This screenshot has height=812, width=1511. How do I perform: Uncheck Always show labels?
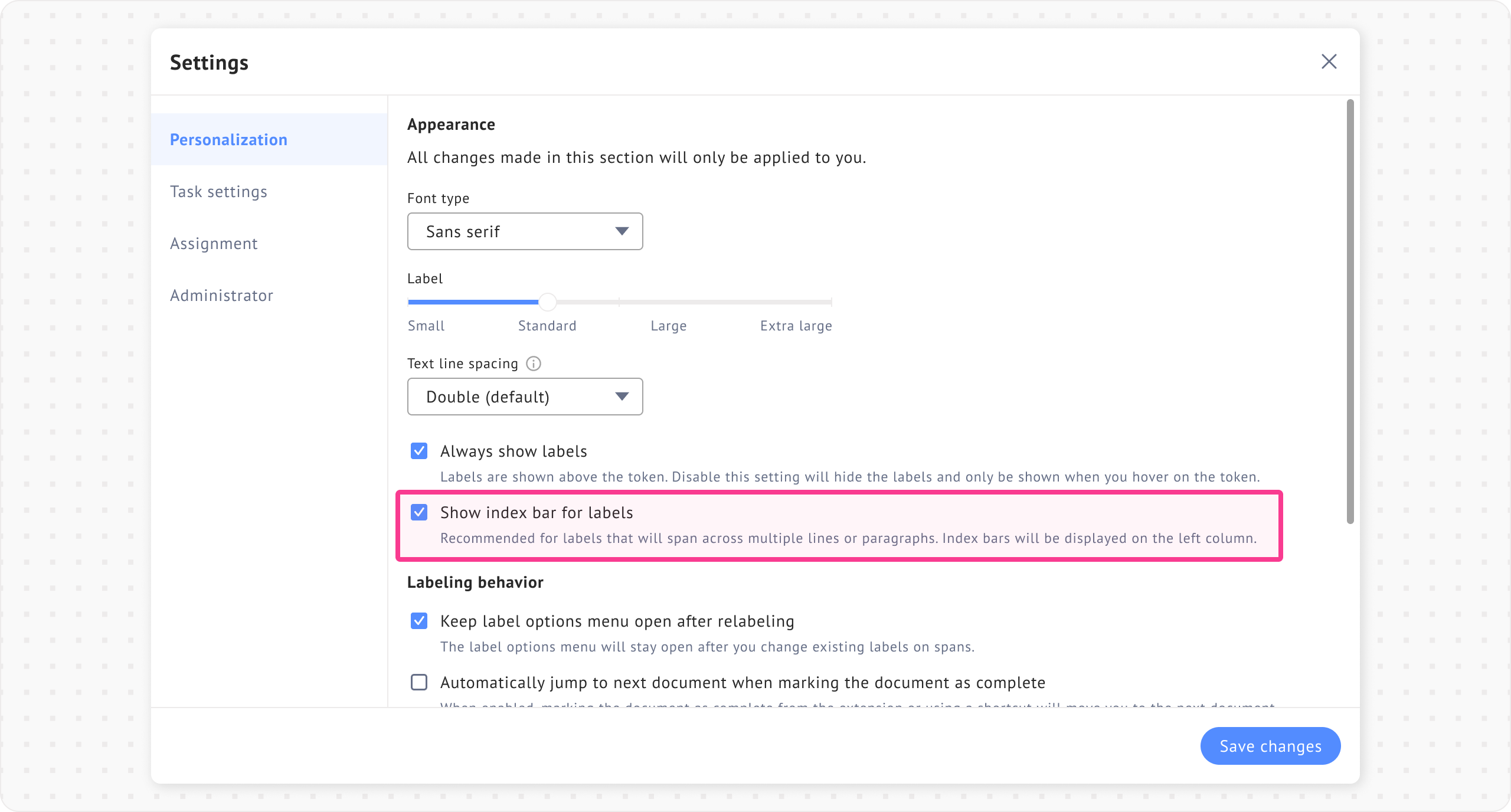tap(419, 451)
